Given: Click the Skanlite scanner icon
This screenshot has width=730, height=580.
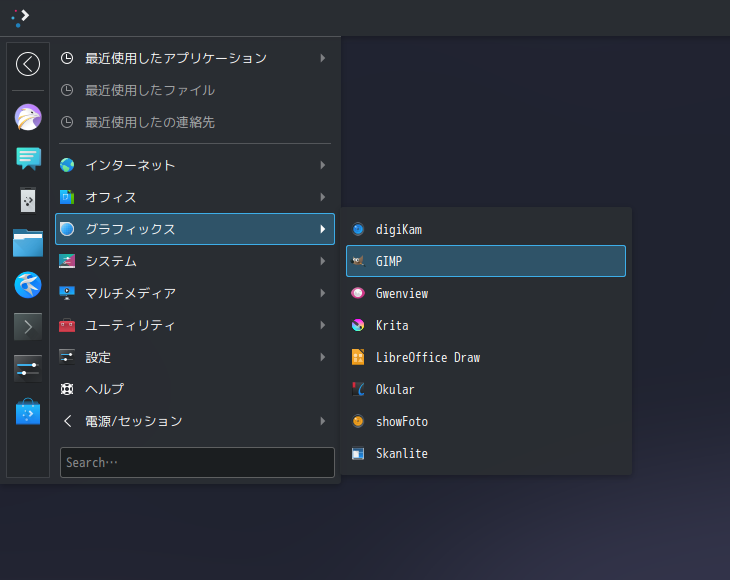Looking at the screenshot, I should (358, 453).
